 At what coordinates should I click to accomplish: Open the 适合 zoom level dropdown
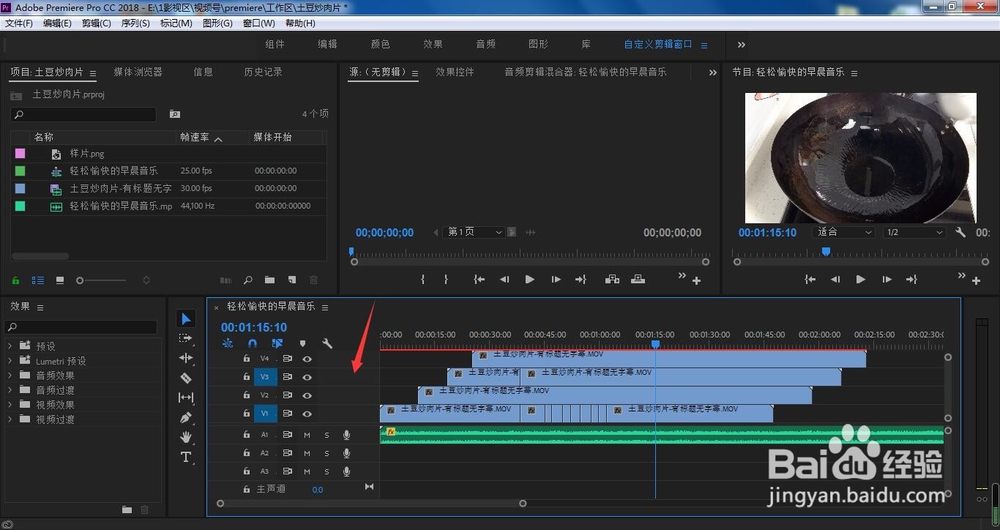(843, 232)
